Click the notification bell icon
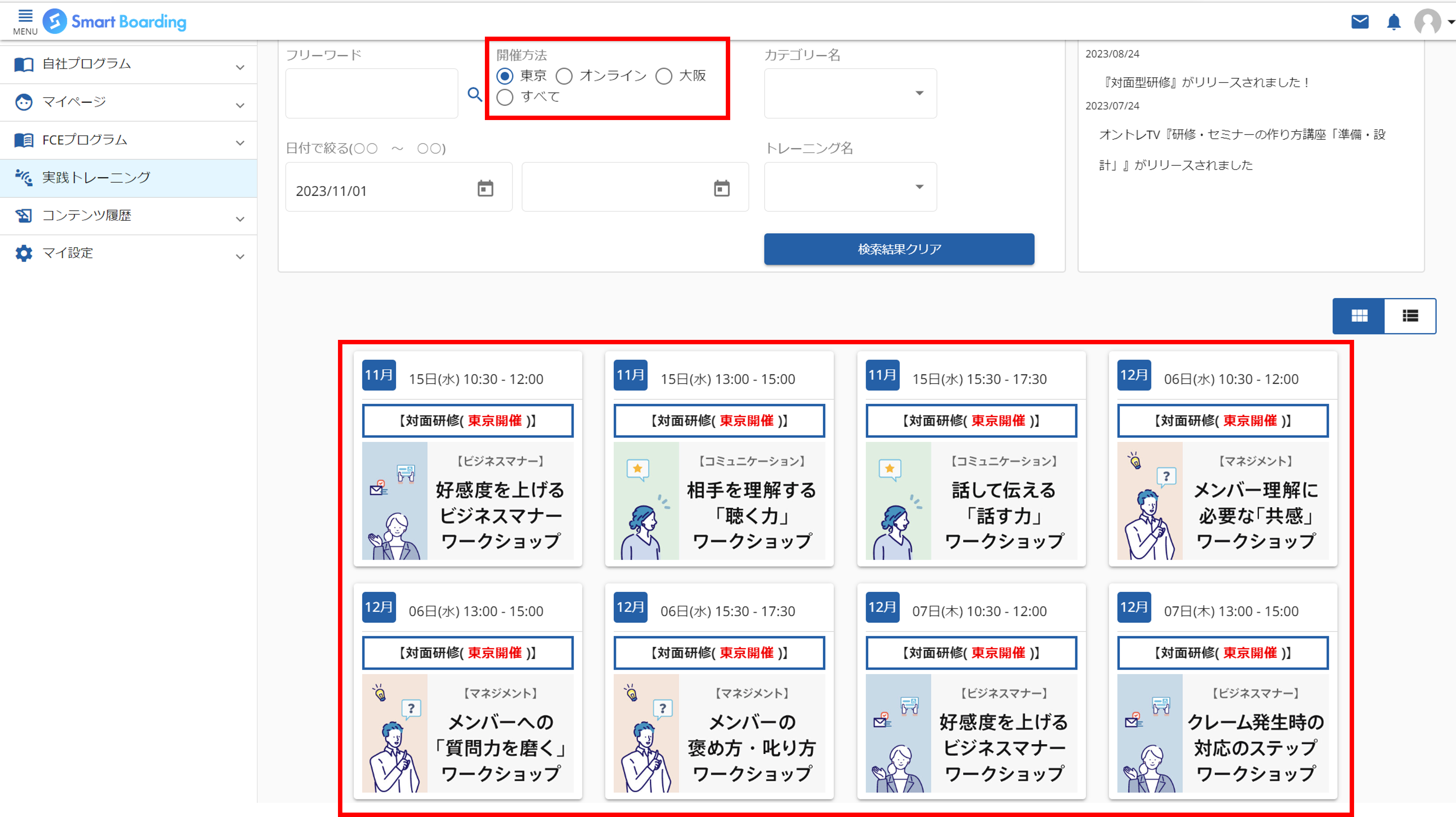Viewport: 1456px width, 817px height. pos(1393,23)
